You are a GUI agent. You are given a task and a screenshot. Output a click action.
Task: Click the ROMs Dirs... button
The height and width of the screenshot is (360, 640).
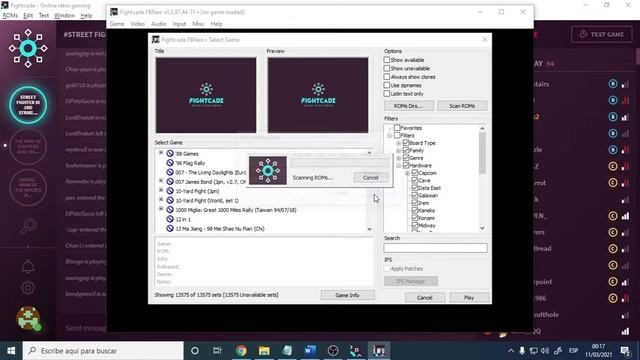click(408, 106)
